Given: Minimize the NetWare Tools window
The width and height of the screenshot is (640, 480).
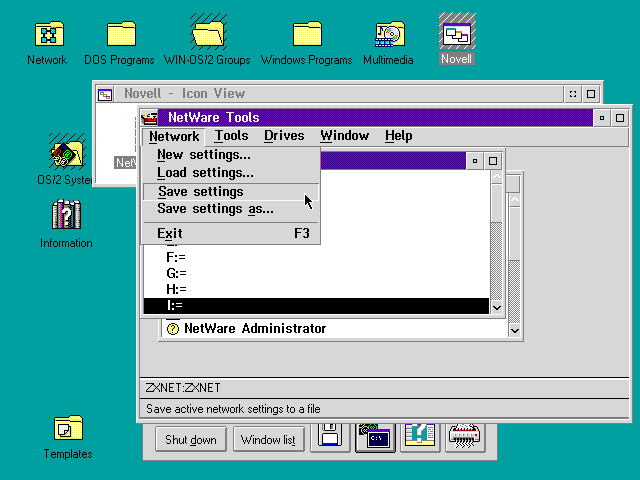Looking at the screenshot, I should (602, 118).
